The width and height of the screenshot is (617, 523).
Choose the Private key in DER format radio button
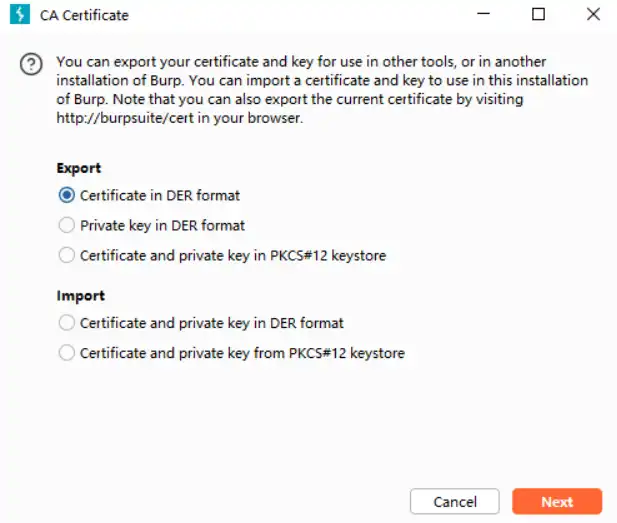tap(67, 225)
